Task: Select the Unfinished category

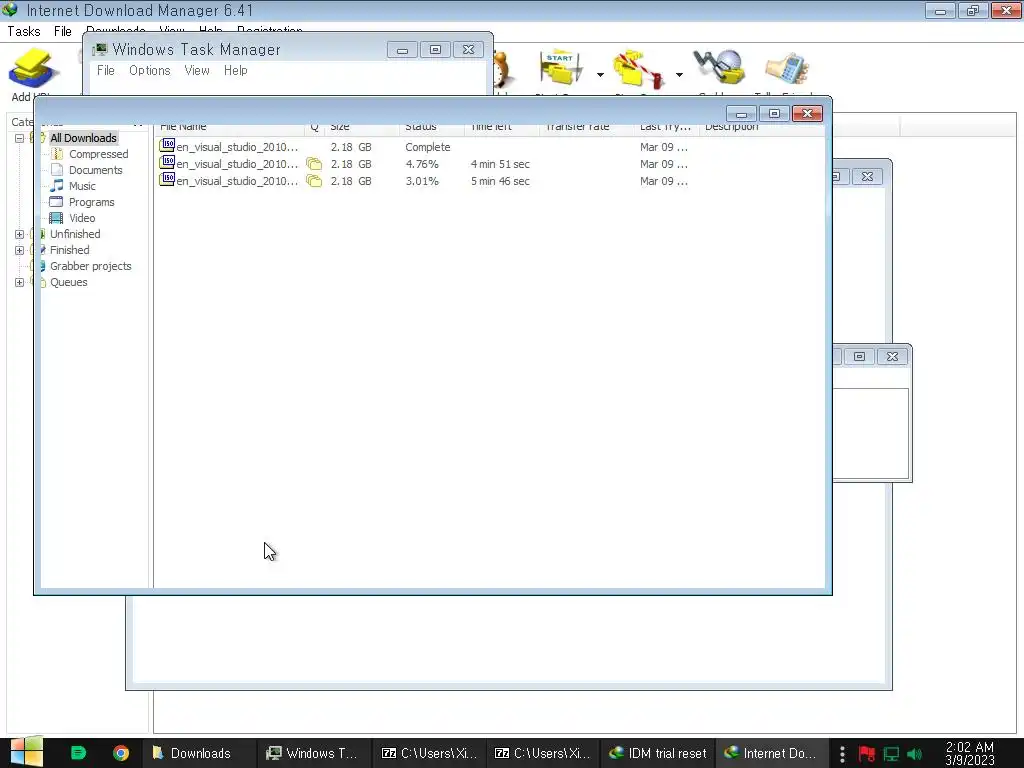Action: [x=75, y=234]
